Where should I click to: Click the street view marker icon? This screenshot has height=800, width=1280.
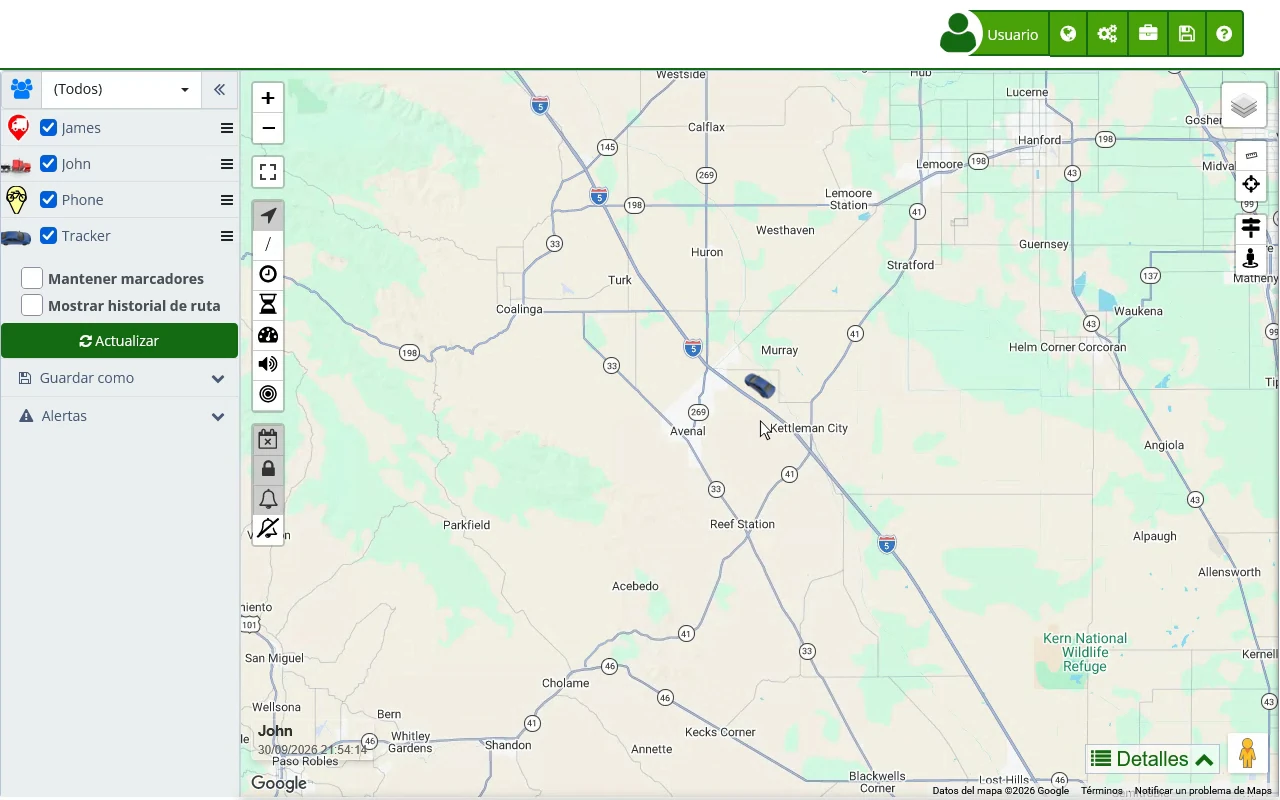point(1251,258)
